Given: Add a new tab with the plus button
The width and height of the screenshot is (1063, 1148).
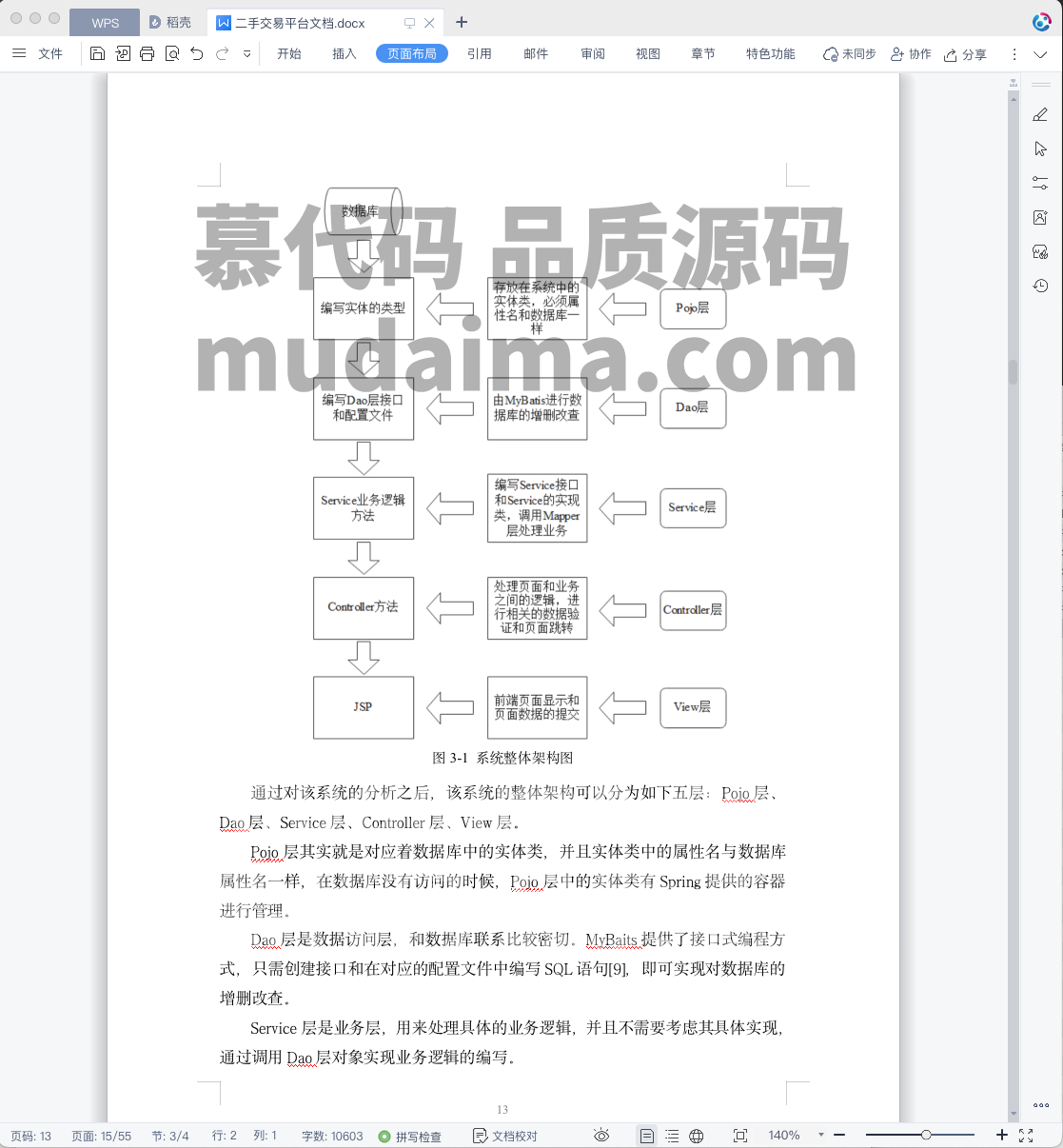Looking at the screenshot, I should coord(462,22).
